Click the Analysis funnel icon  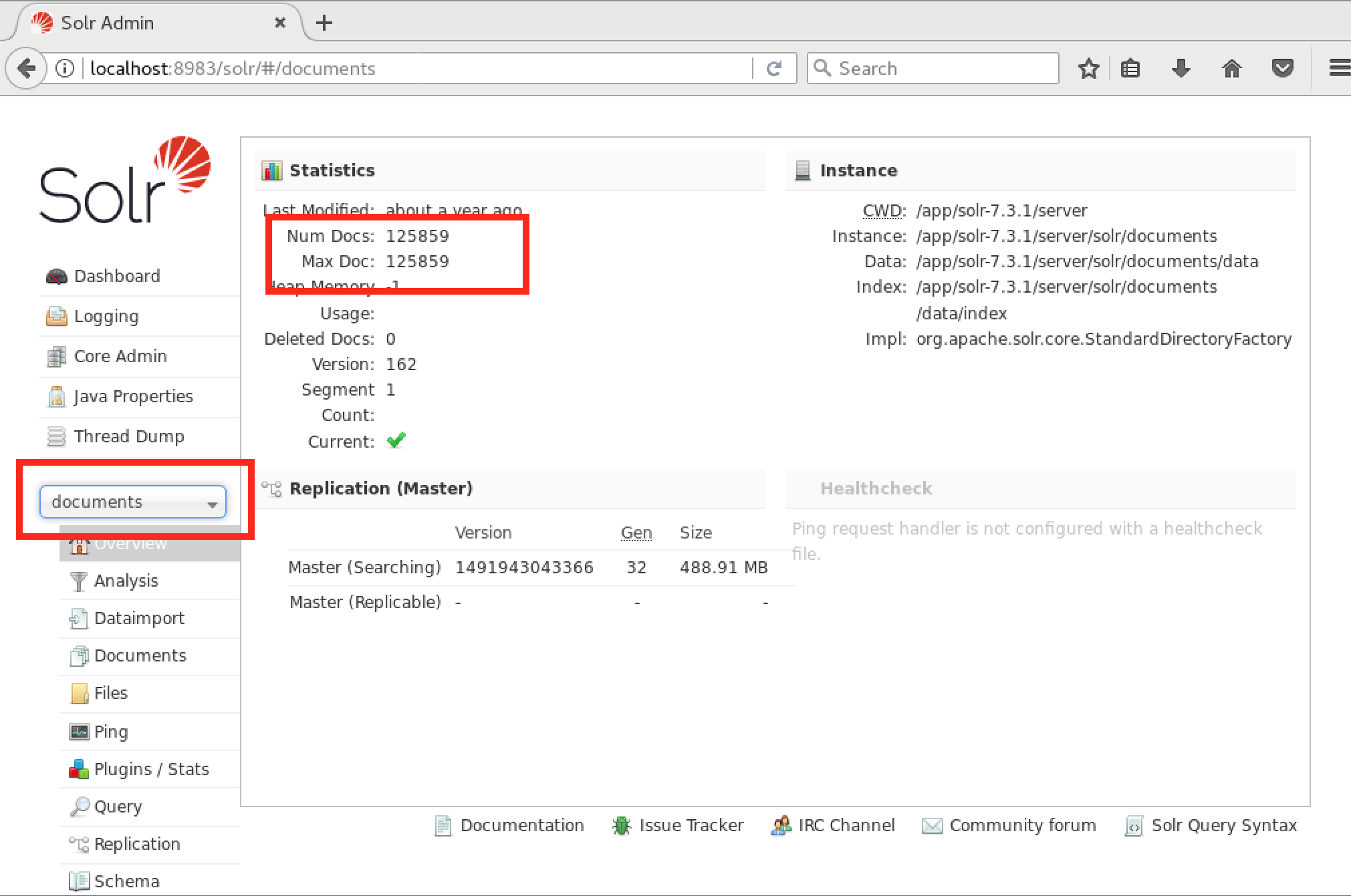point(79,581)
